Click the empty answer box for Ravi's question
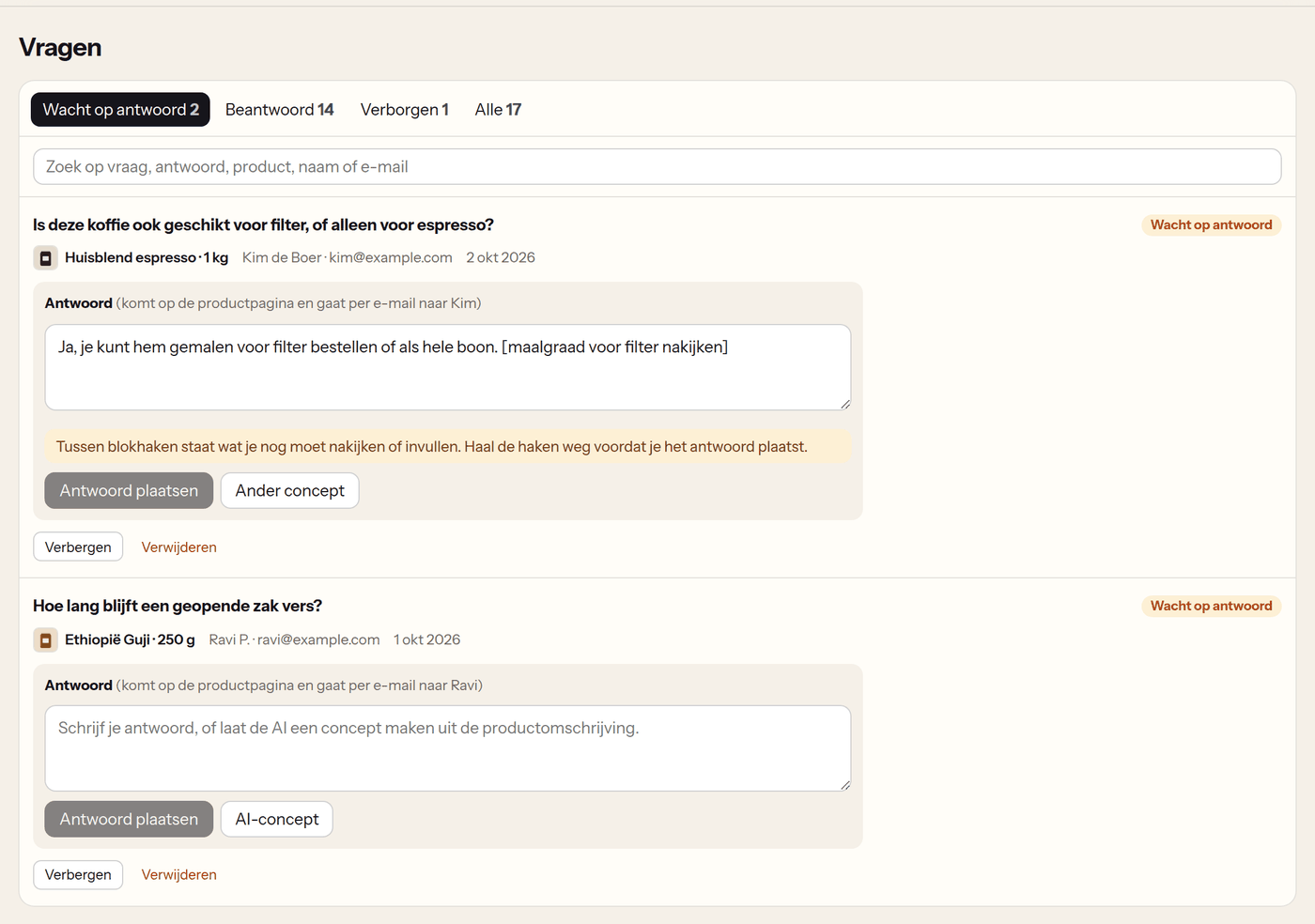 (448, 748)
